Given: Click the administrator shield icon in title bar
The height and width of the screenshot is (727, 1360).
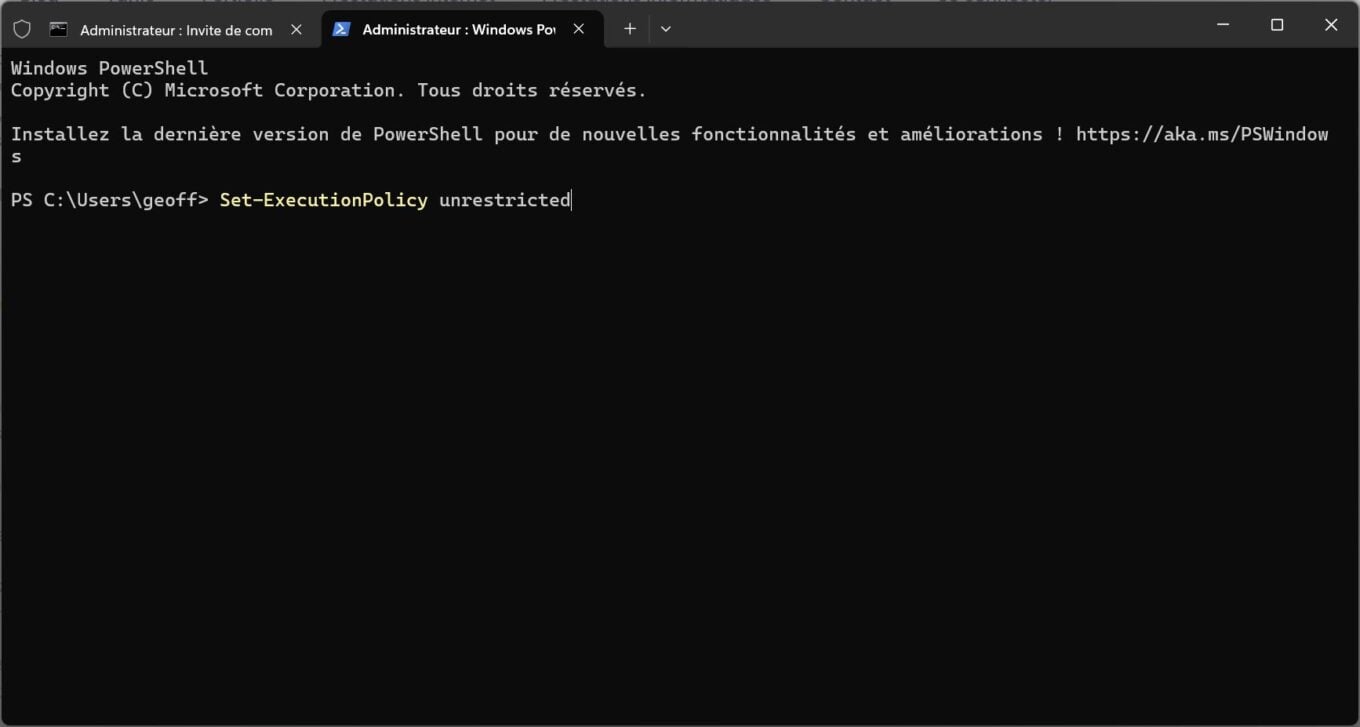Looking at the screenshot, I should point(22,29).
